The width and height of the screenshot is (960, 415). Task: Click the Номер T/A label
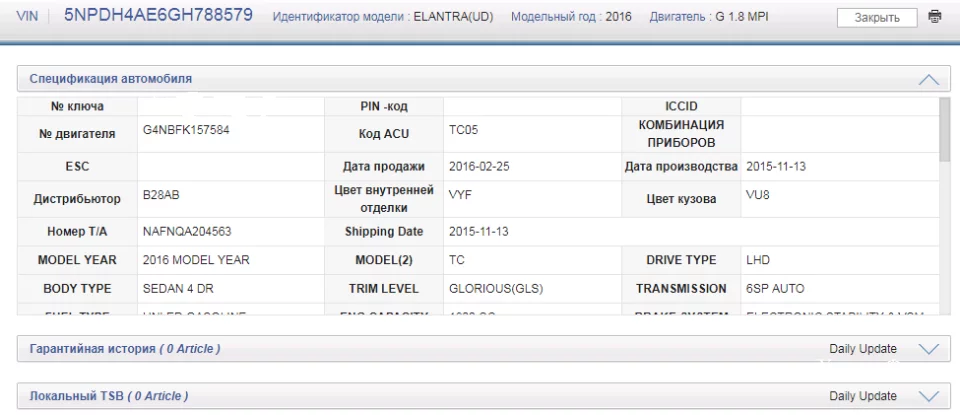click(x=77, y=232)
